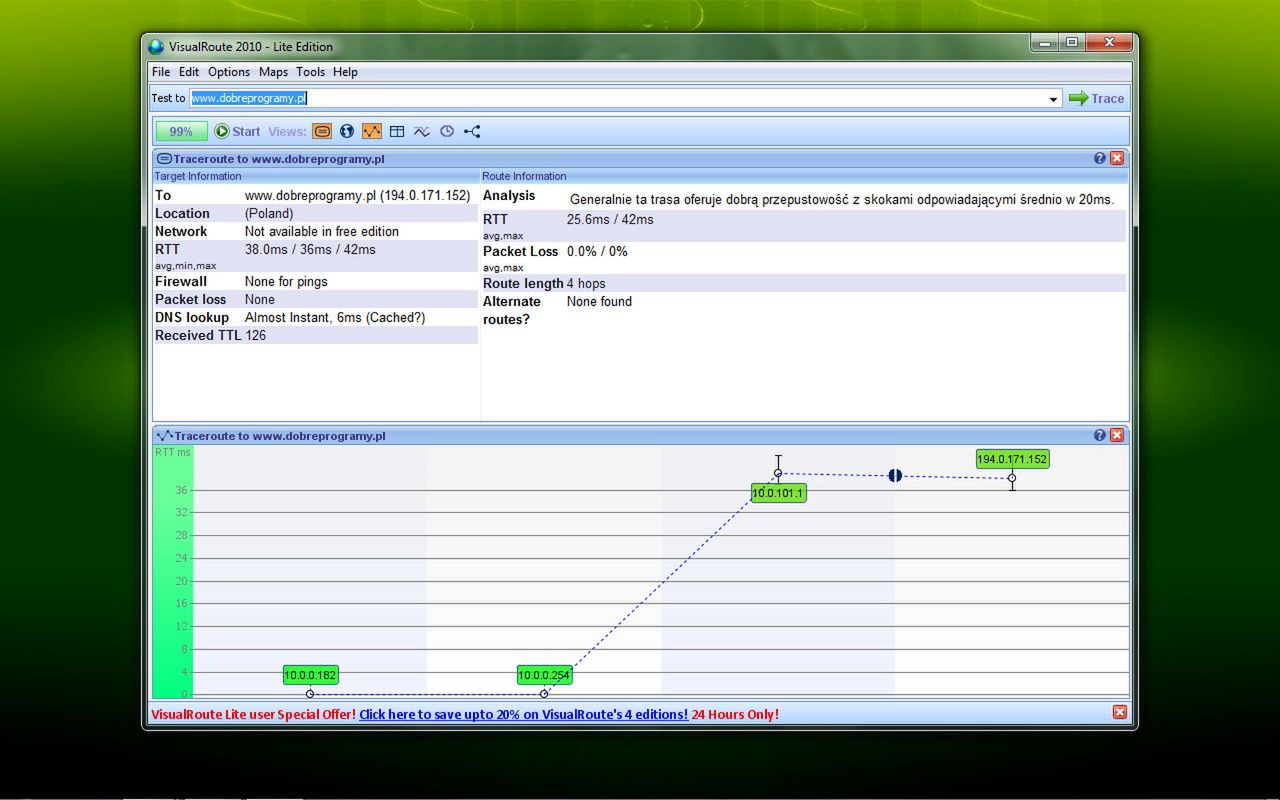Open the analysis curve view icon
Screen dimensions: 1280x800
pyautogui.click(x=422, y=131)
